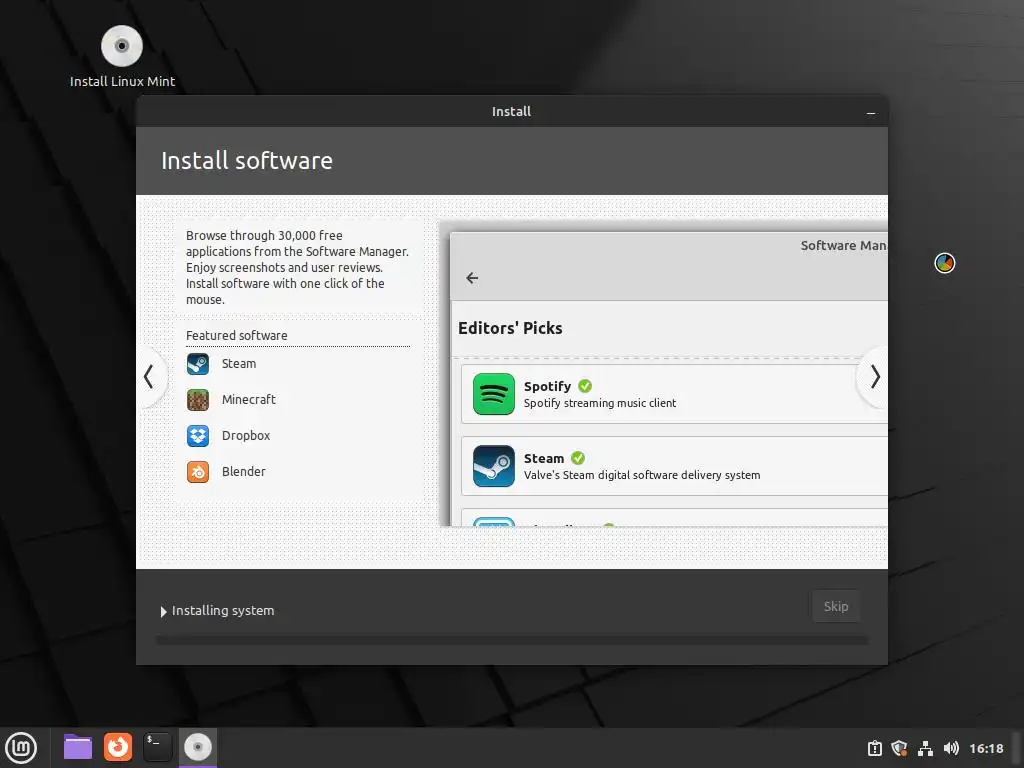Open the Terminal from the taskbar
This screenshot has width=1024, height=768.
[157, 747]
